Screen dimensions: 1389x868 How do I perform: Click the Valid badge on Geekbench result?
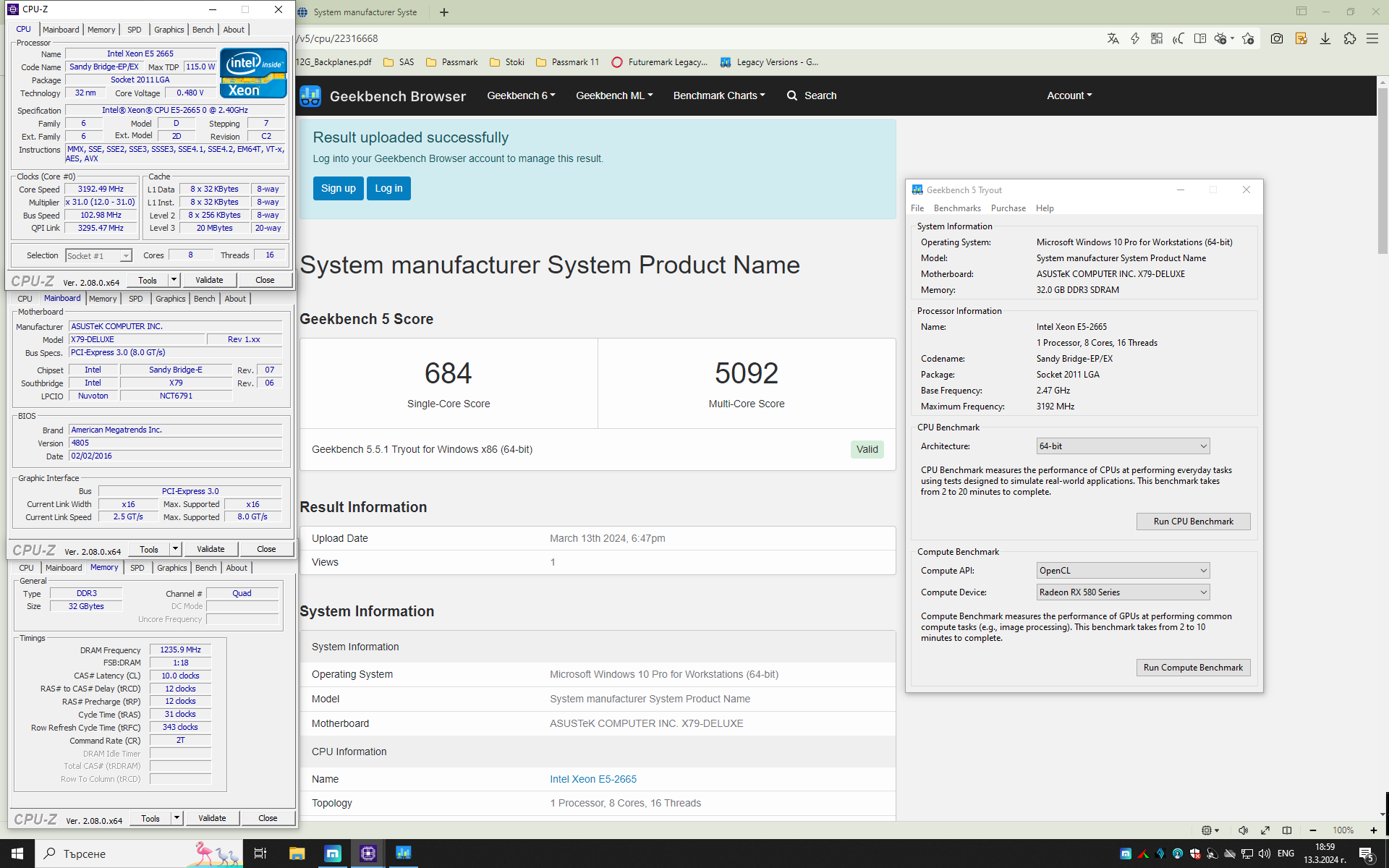(x=867, y=449)
